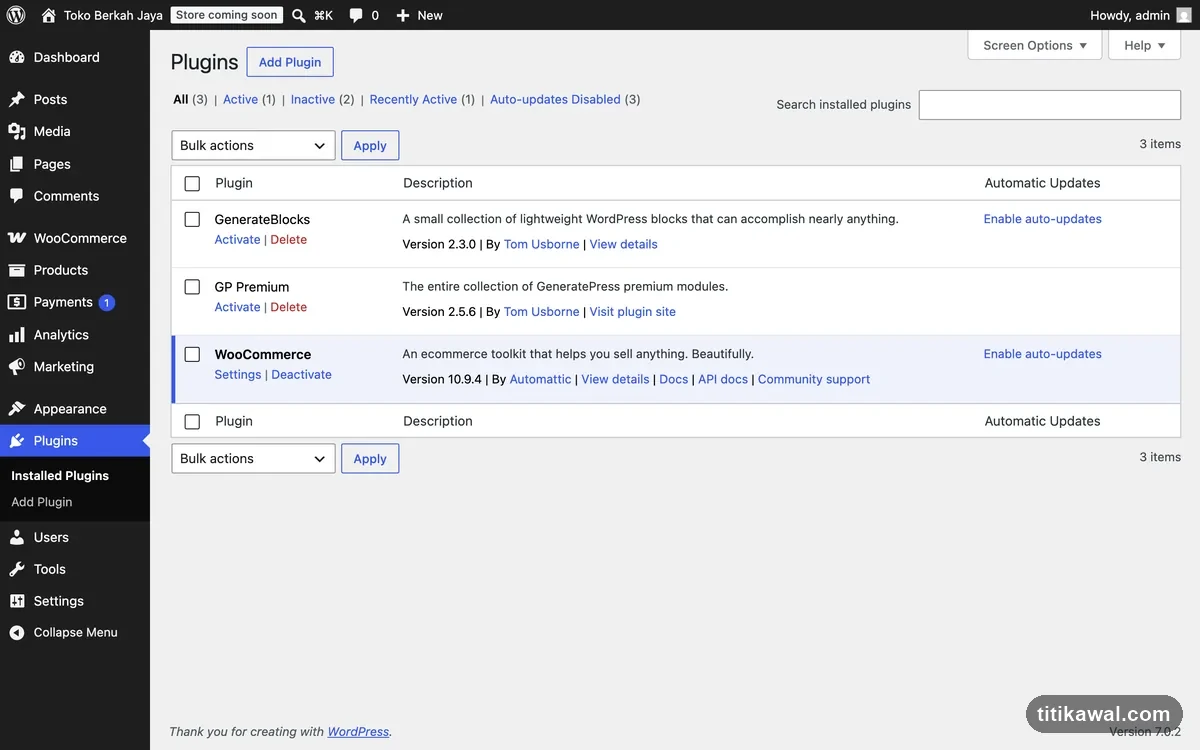Click the WordPress logo in admin bar
The width and height of the screenshot is (1200, 750).
point(16,15)
